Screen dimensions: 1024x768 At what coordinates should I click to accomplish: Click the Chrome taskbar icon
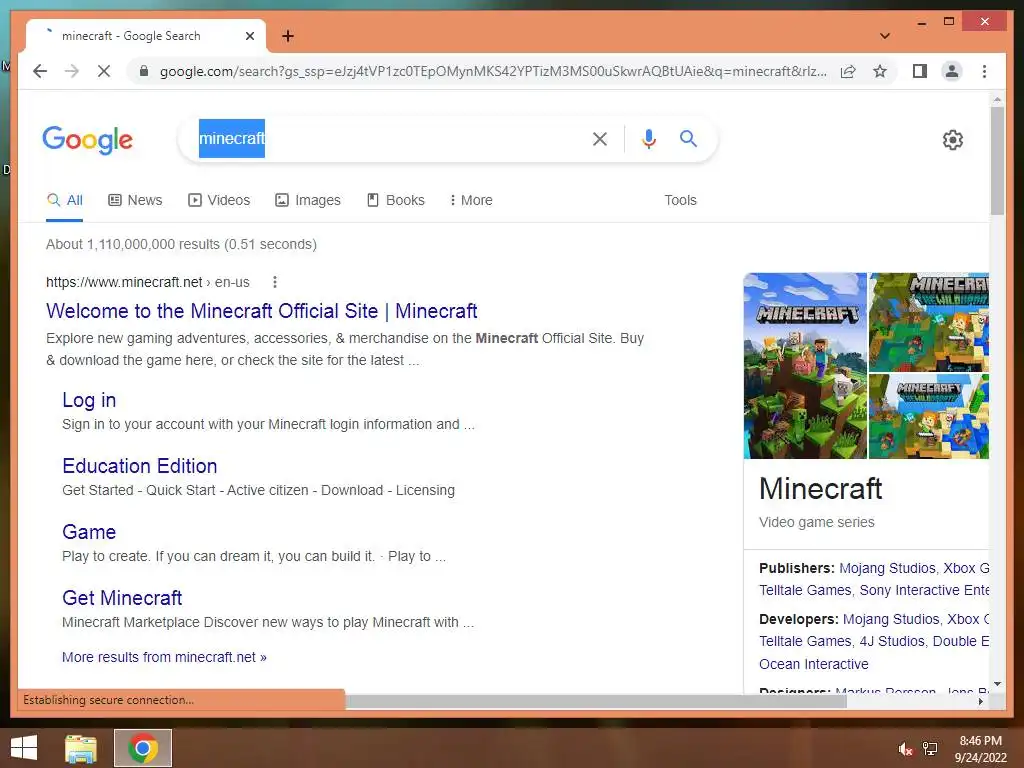143,748
